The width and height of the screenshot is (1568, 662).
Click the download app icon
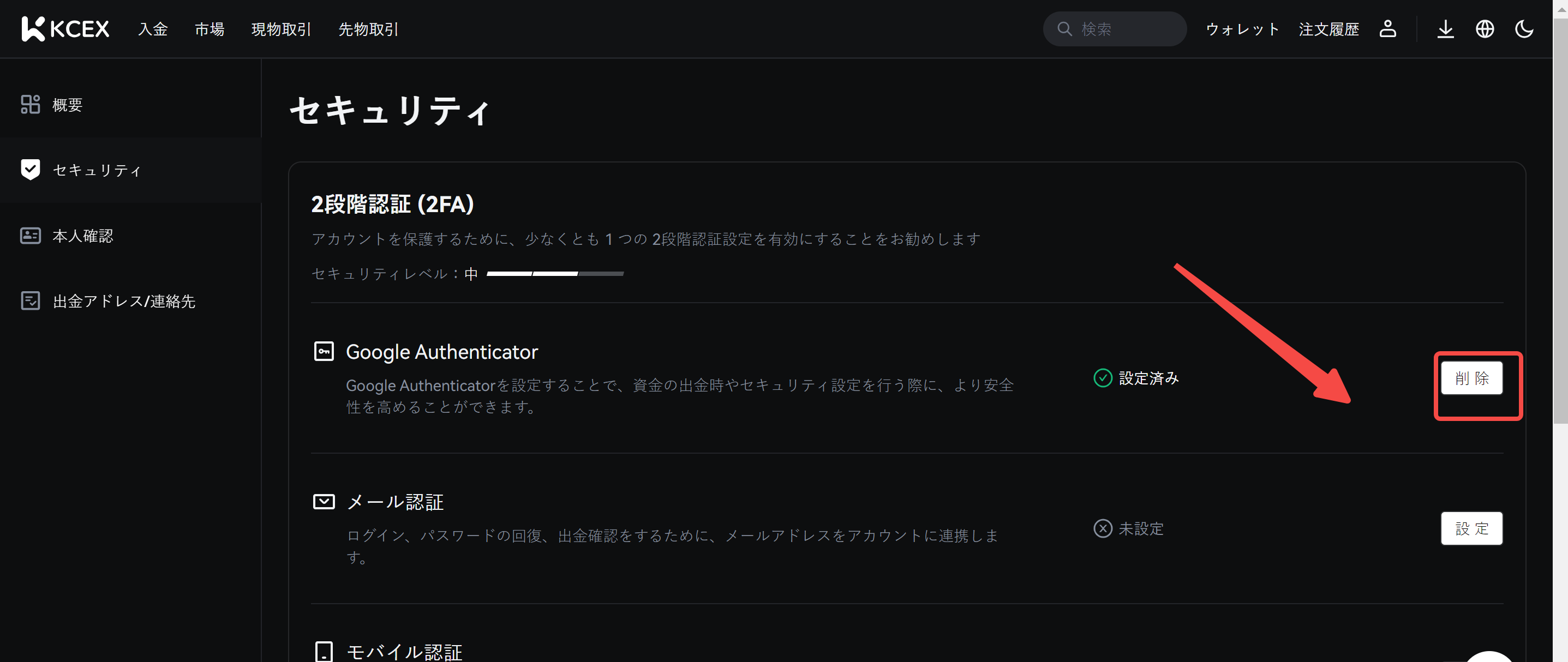coord(1445,28)
